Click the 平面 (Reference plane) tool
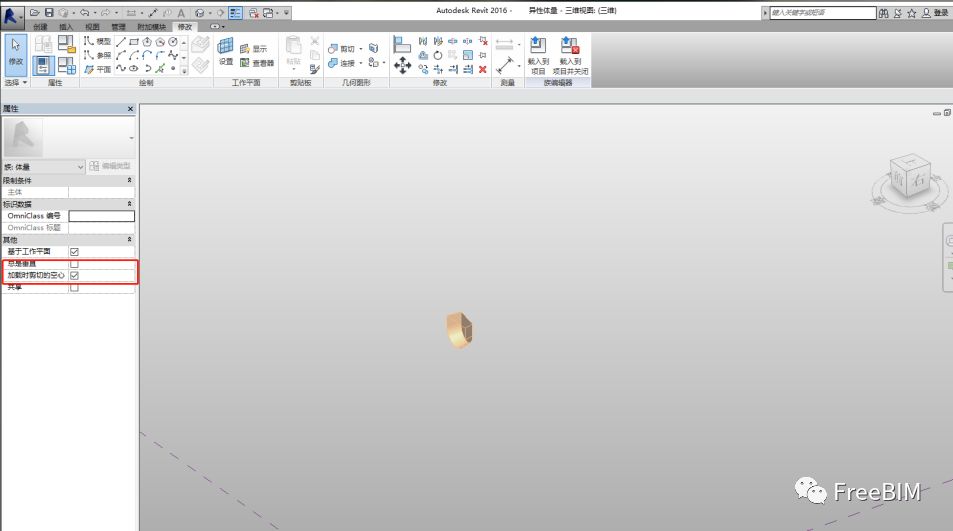953x531 pixels. pos(97,69)
